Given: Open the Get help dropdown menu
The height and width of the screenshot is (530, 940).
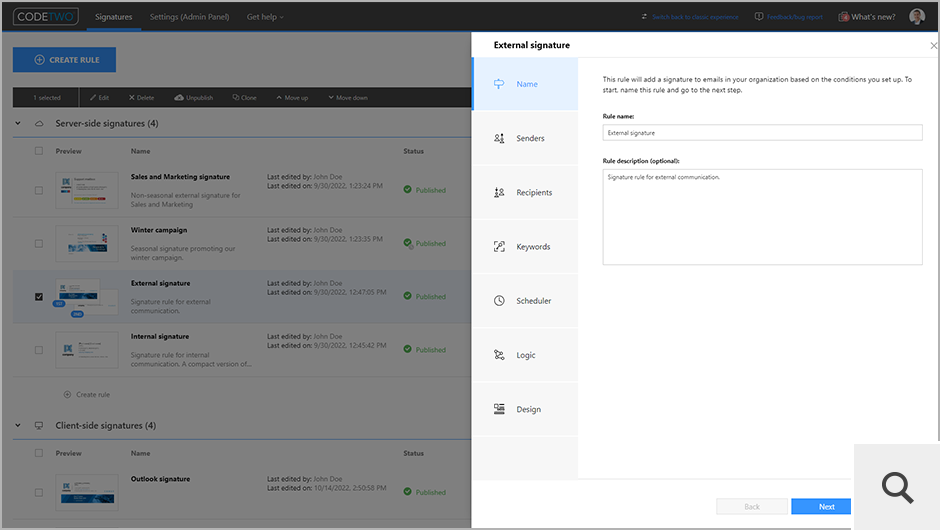Looking at the screenshot, I should (265, 17).
